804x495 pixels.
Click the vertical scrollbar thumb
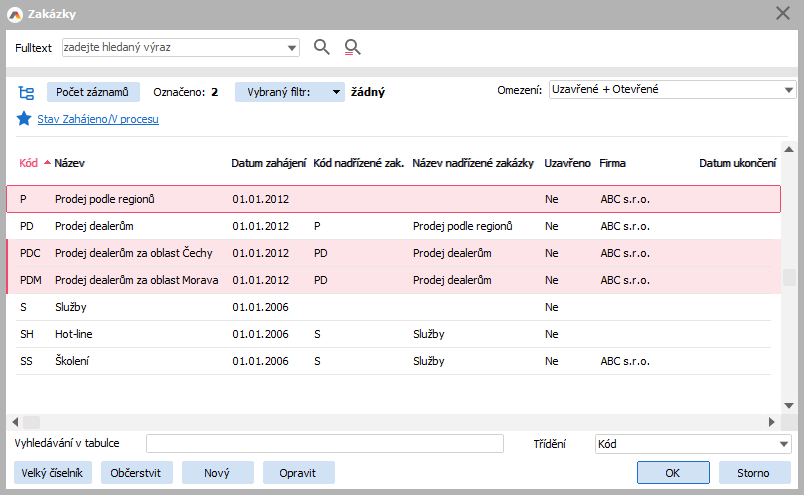click(x=789, y=278)
